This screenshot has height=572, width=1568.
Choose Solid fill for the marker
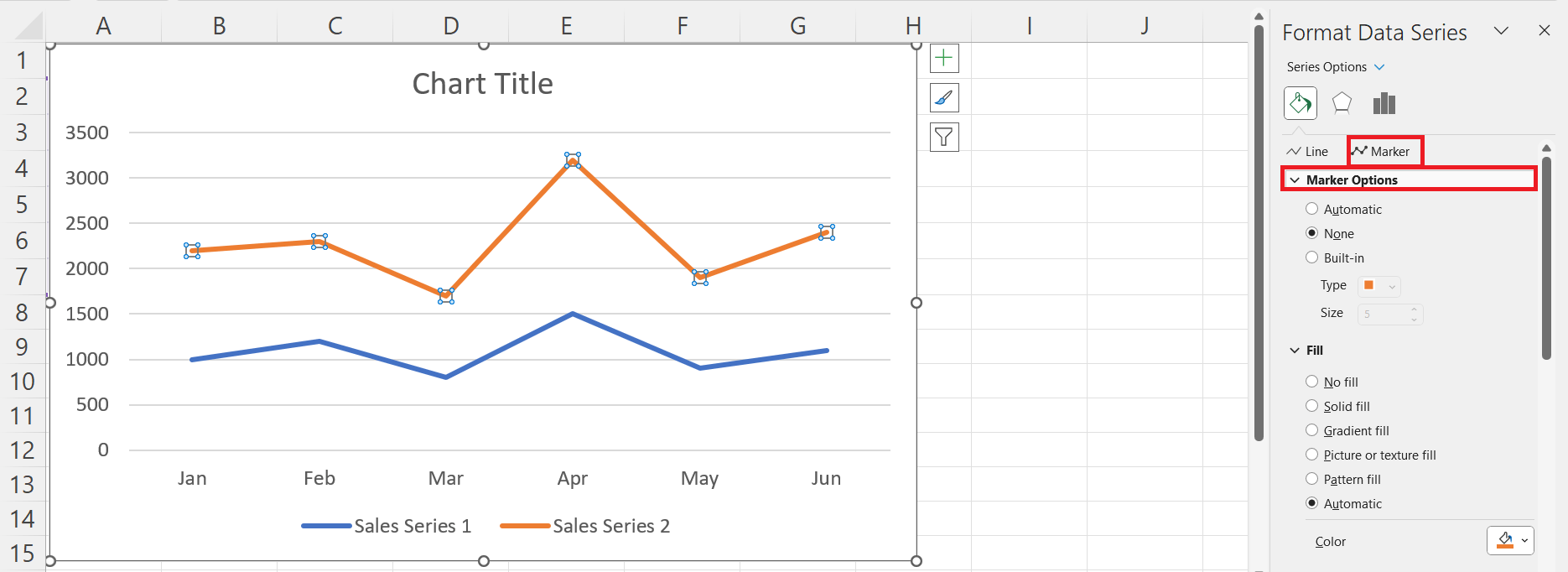pos(1312,406)
